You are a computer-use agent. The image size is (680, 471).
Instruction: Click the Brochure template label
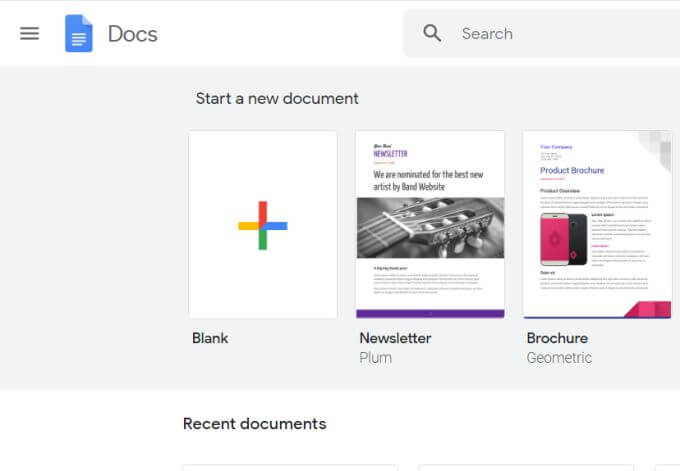(x=557, y=338)
